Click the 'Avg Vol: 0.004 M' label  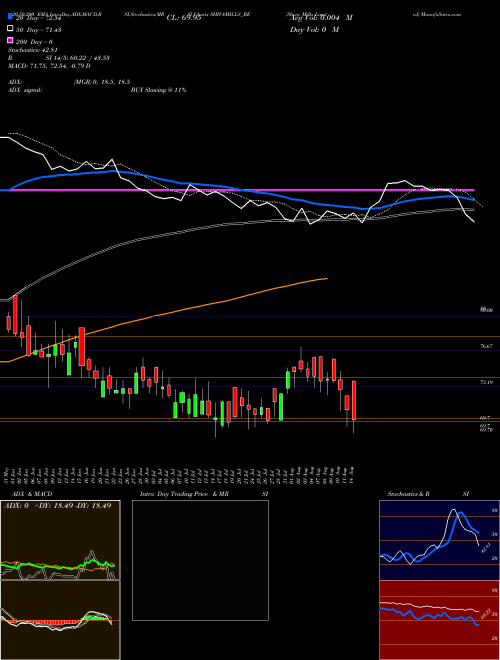coord(321,18)
